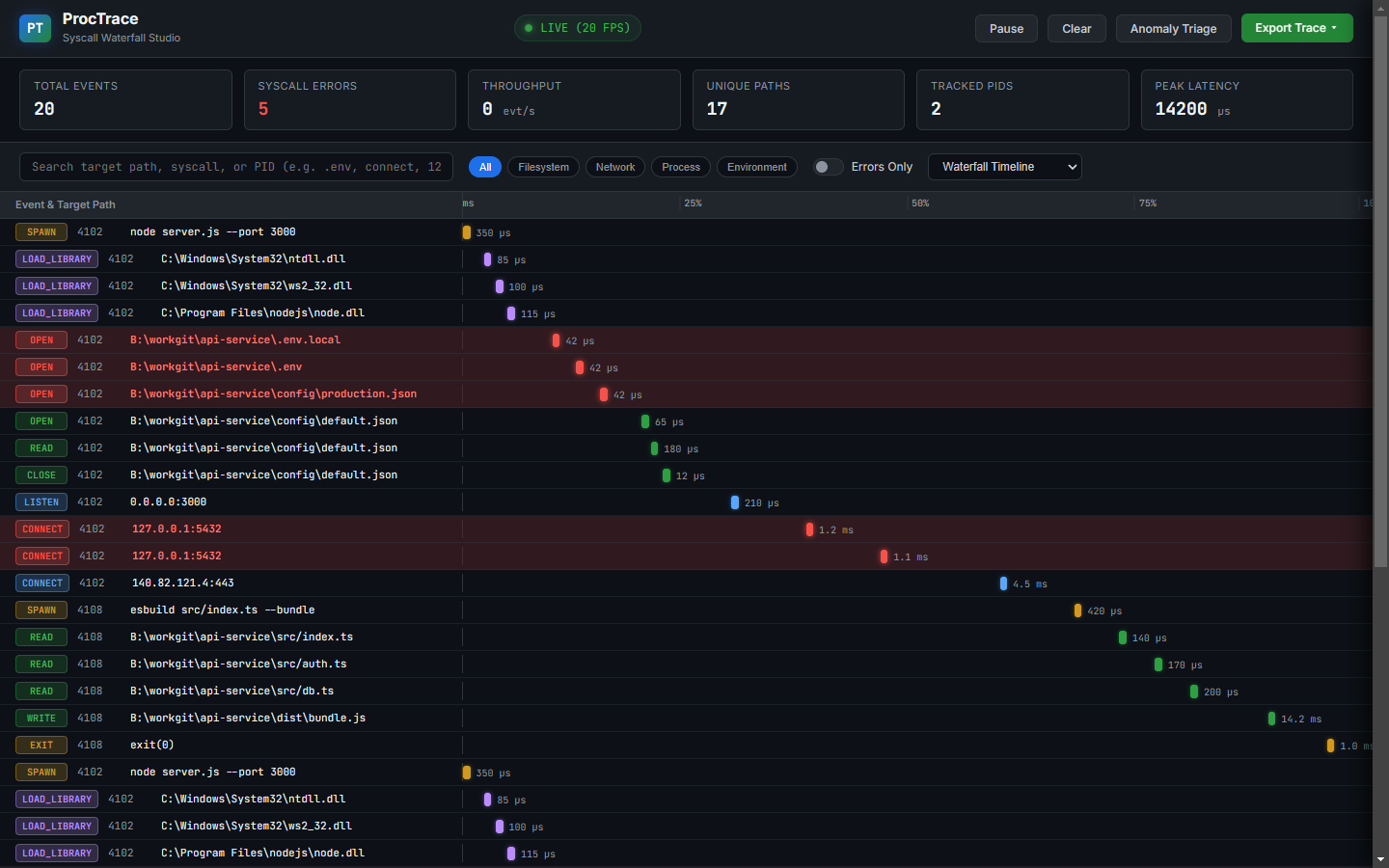Select the 210 µs LISTEN timeline bar

click(735, 502)
